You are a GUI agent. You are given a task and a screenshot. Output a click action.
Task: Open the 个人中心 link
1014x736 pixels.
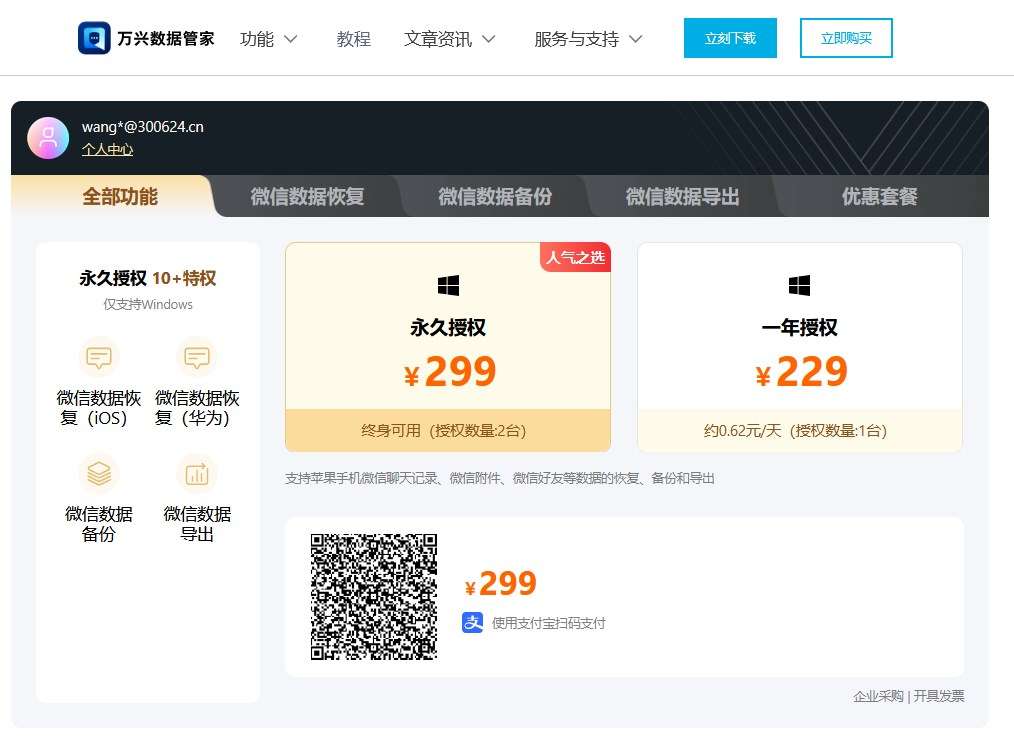point(107,149)
